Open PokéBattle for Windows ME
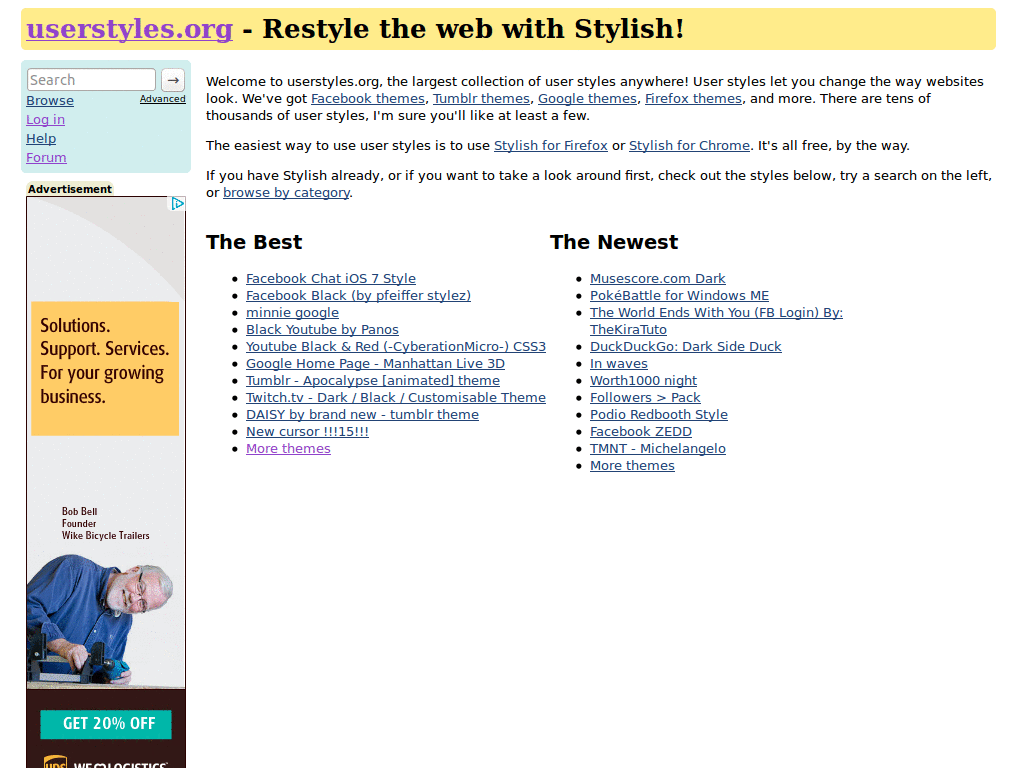 (x=679, y=296)
